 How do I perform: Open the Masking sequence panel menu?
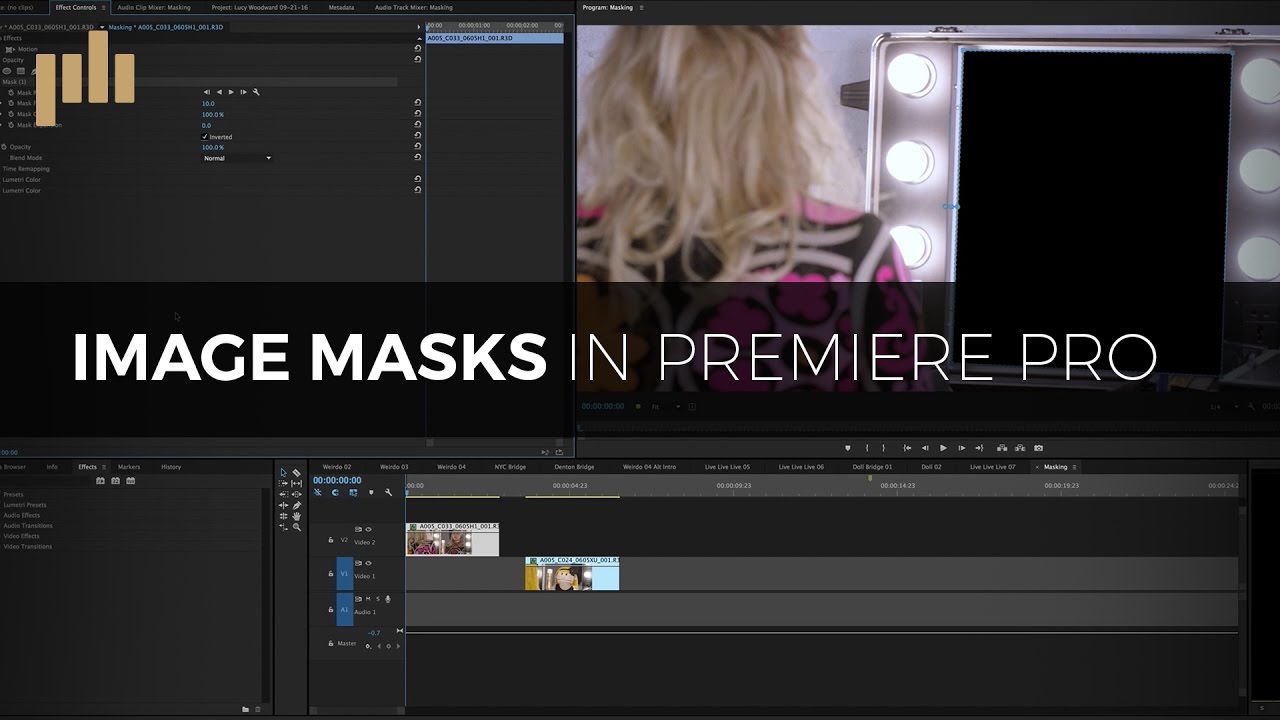[x=1074, y=467]
